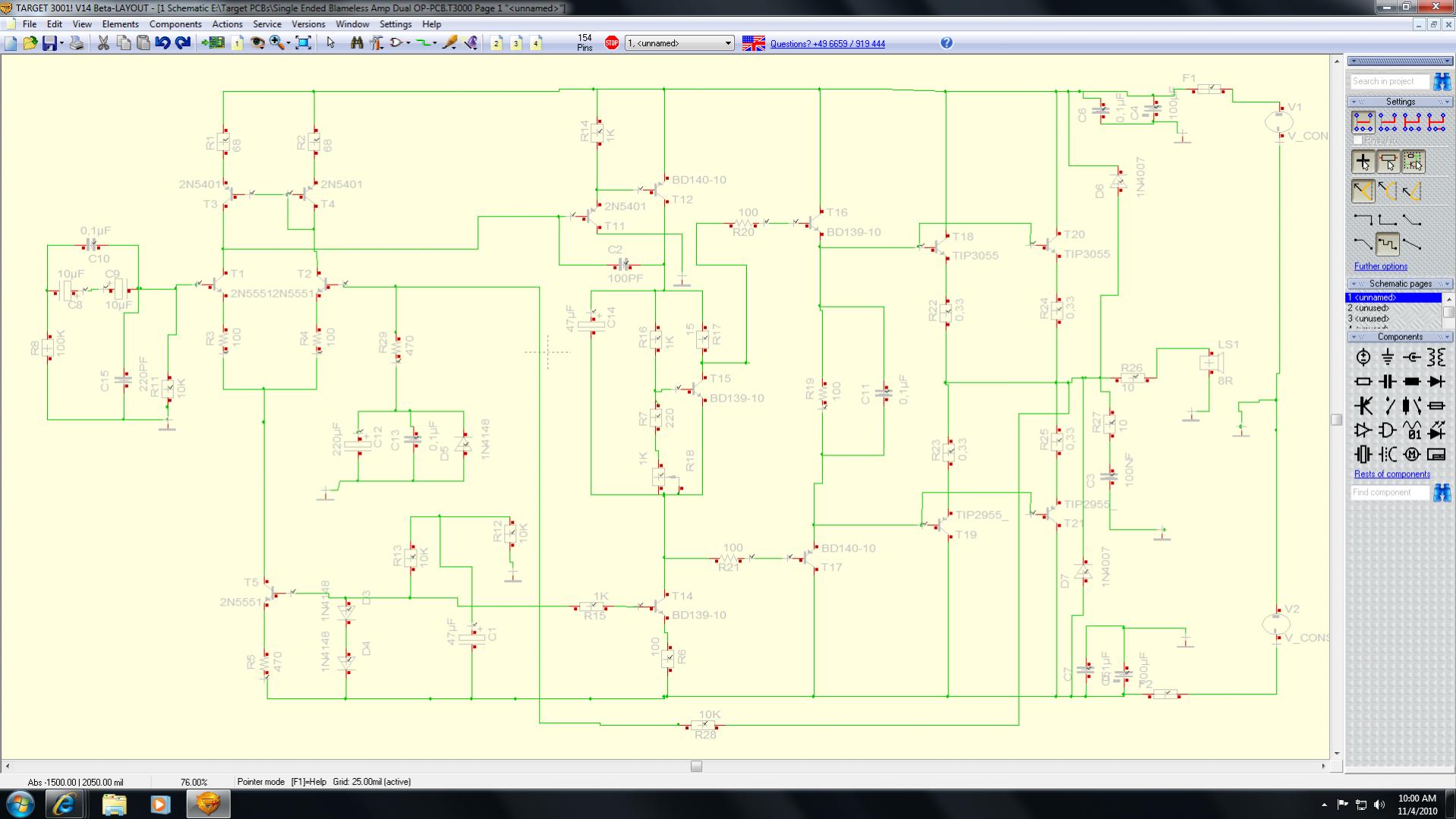1456x819 pixels.
Task: Open the Components menu
Action: pyautogui.click(x=175, y=24)
